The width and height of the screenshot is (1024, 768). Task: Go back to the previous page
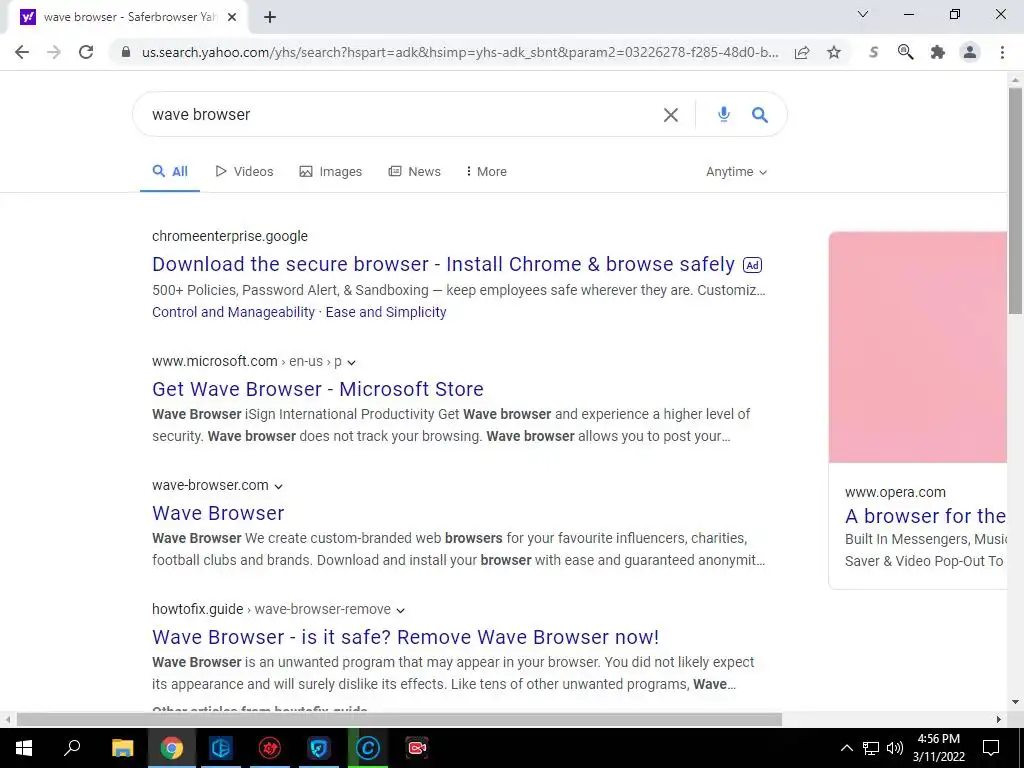22,52
